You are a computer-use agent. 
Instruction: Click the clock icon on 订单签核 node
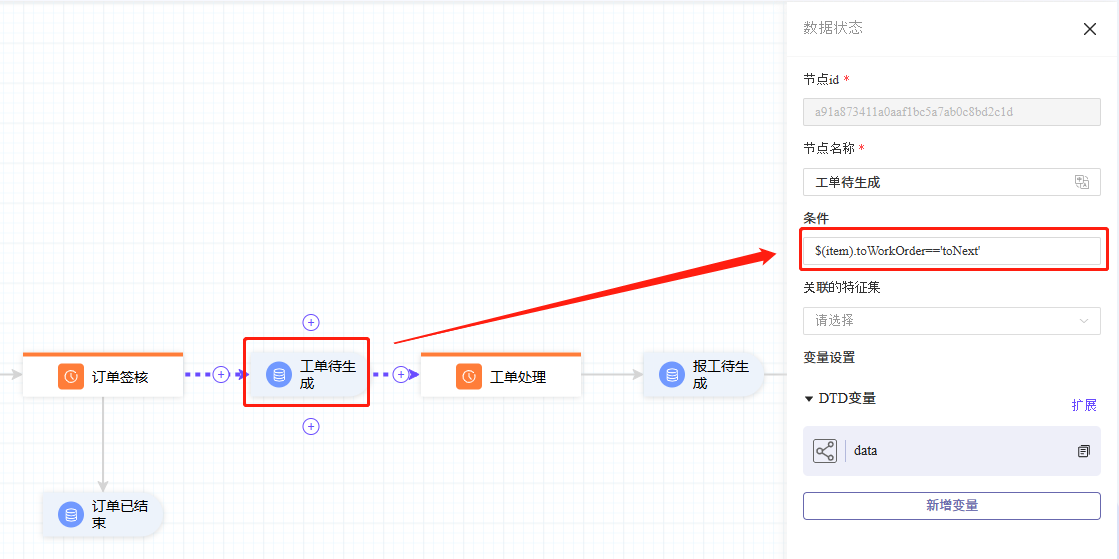[71, 377]
